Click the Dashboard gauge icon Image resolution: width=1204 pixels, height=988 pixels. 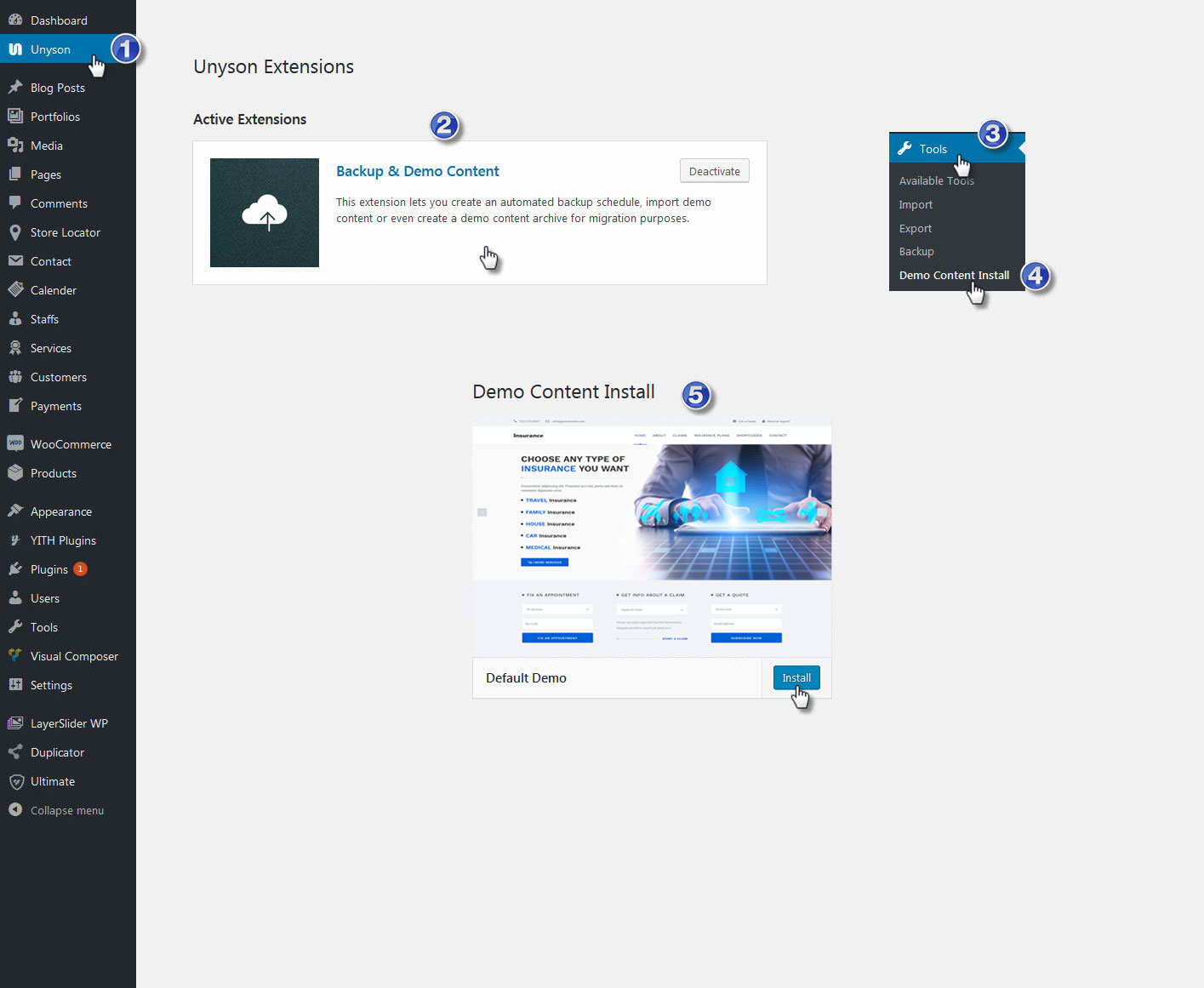(15, 20)
